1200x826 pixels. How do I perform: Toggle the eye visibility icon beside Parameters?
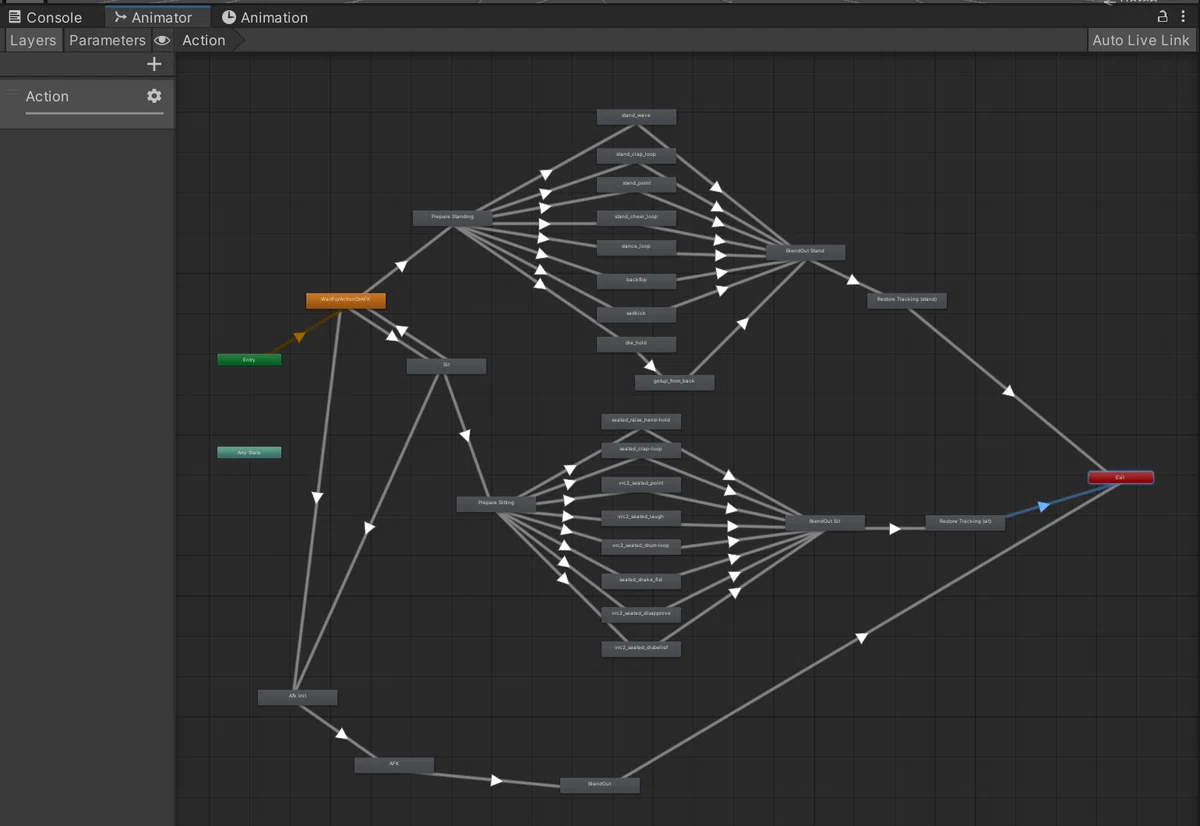pyautogui.click(x=162, y=40)
